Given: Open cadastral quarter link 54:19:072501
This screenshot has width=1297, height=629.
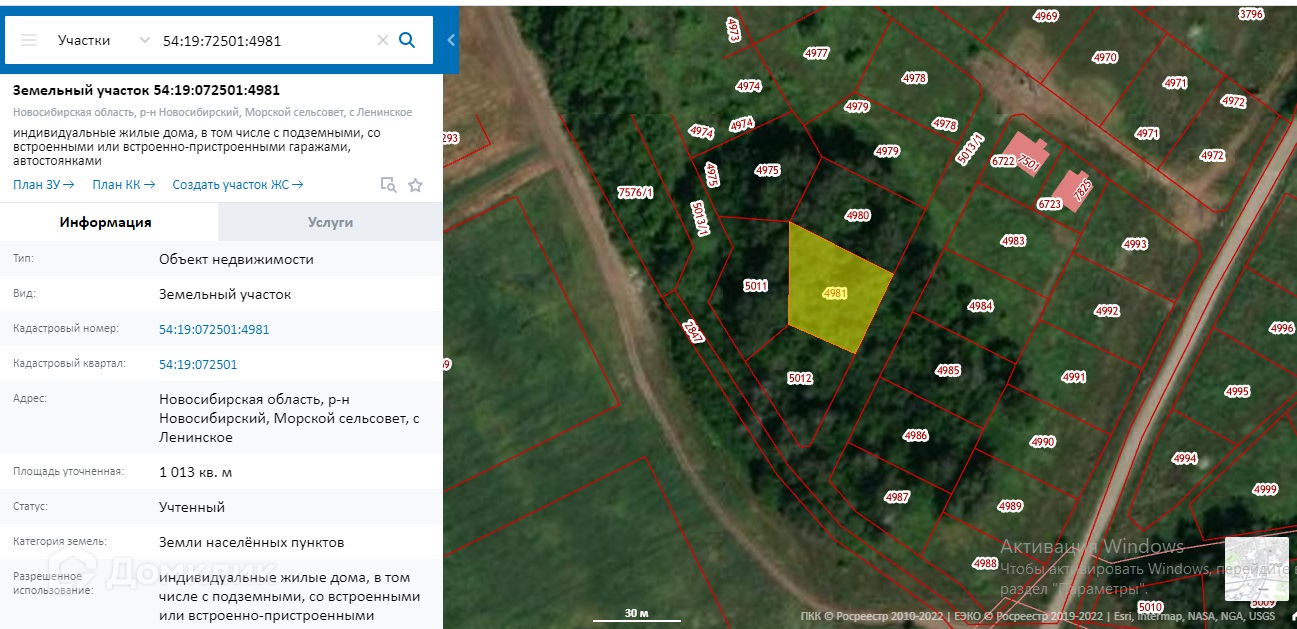Looking at the screenshot, I should (x=198, y=364).
